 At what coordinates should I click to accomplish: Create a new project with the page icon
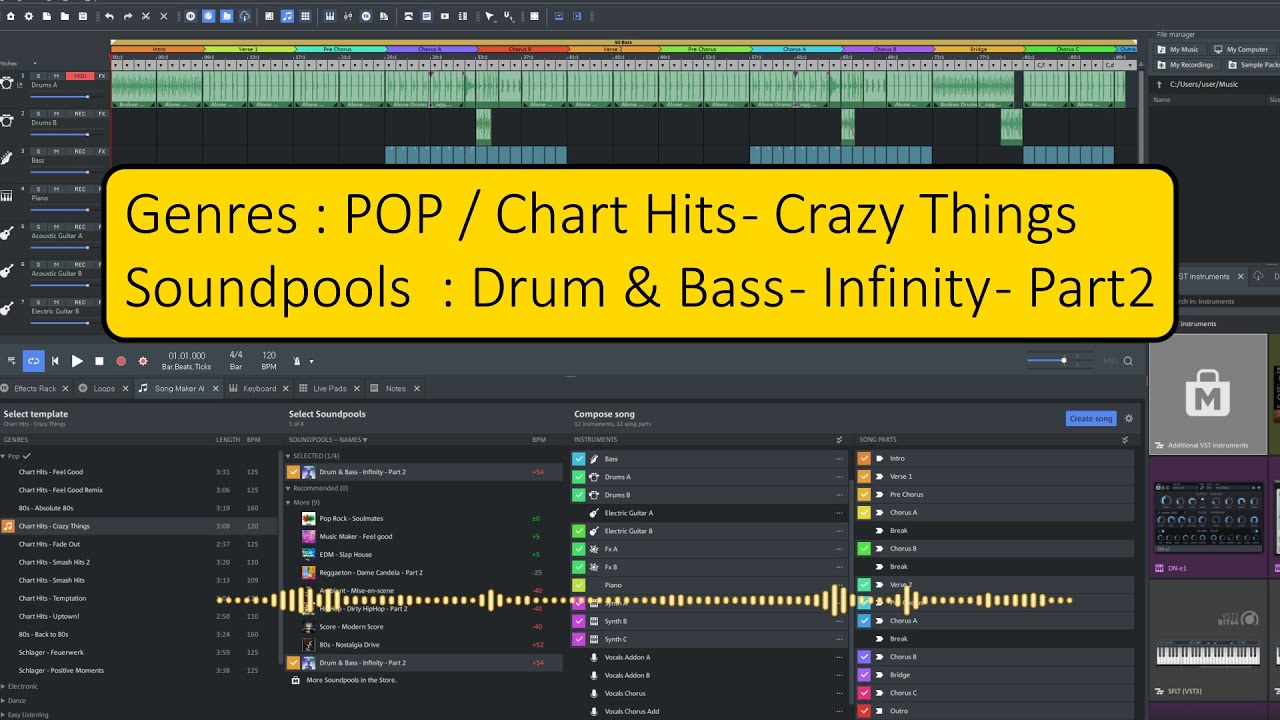pyautogui.click(x=46, y=16)
